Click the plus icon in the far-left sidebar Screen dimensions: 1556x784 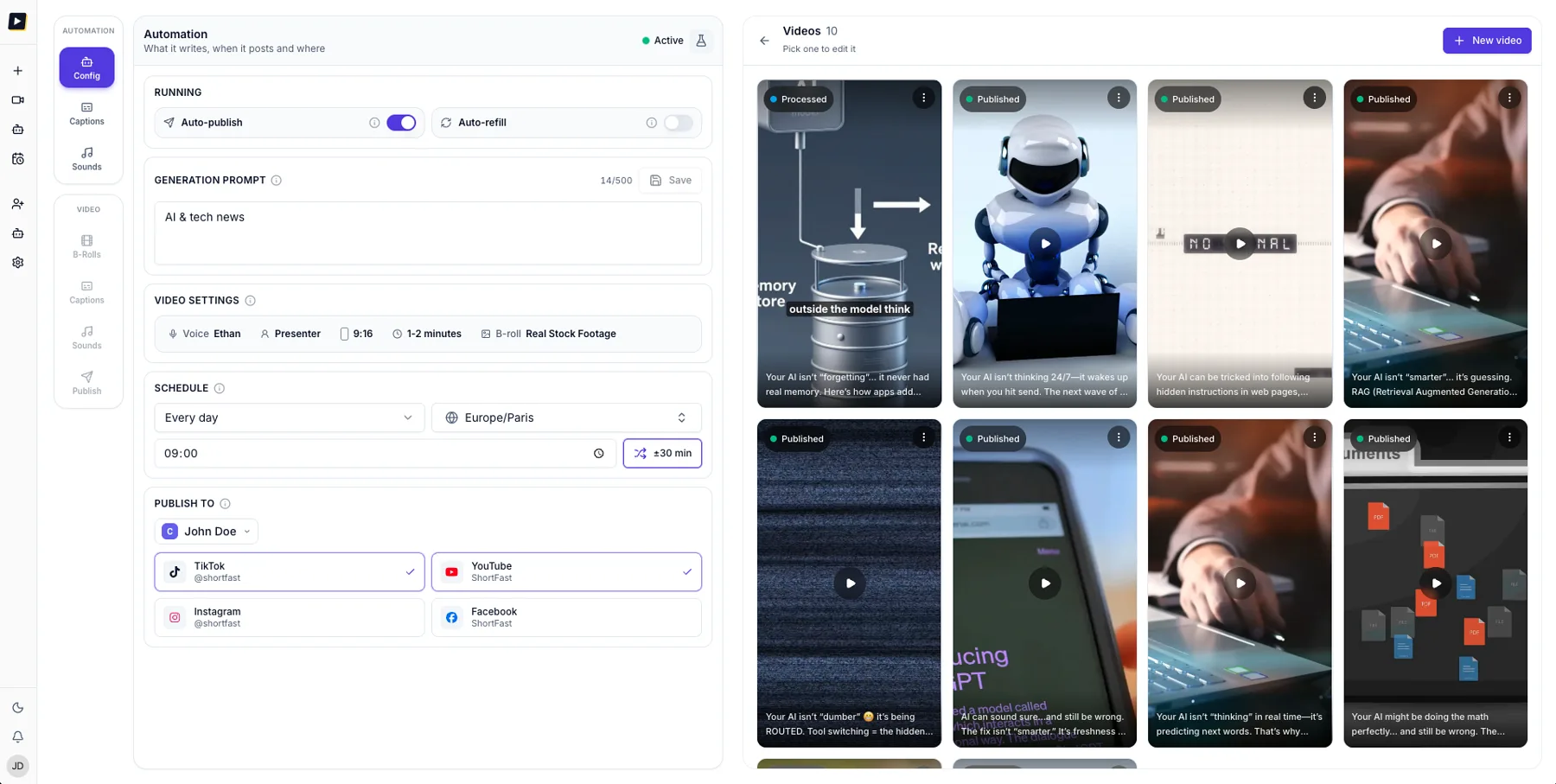tap(17, 71)
